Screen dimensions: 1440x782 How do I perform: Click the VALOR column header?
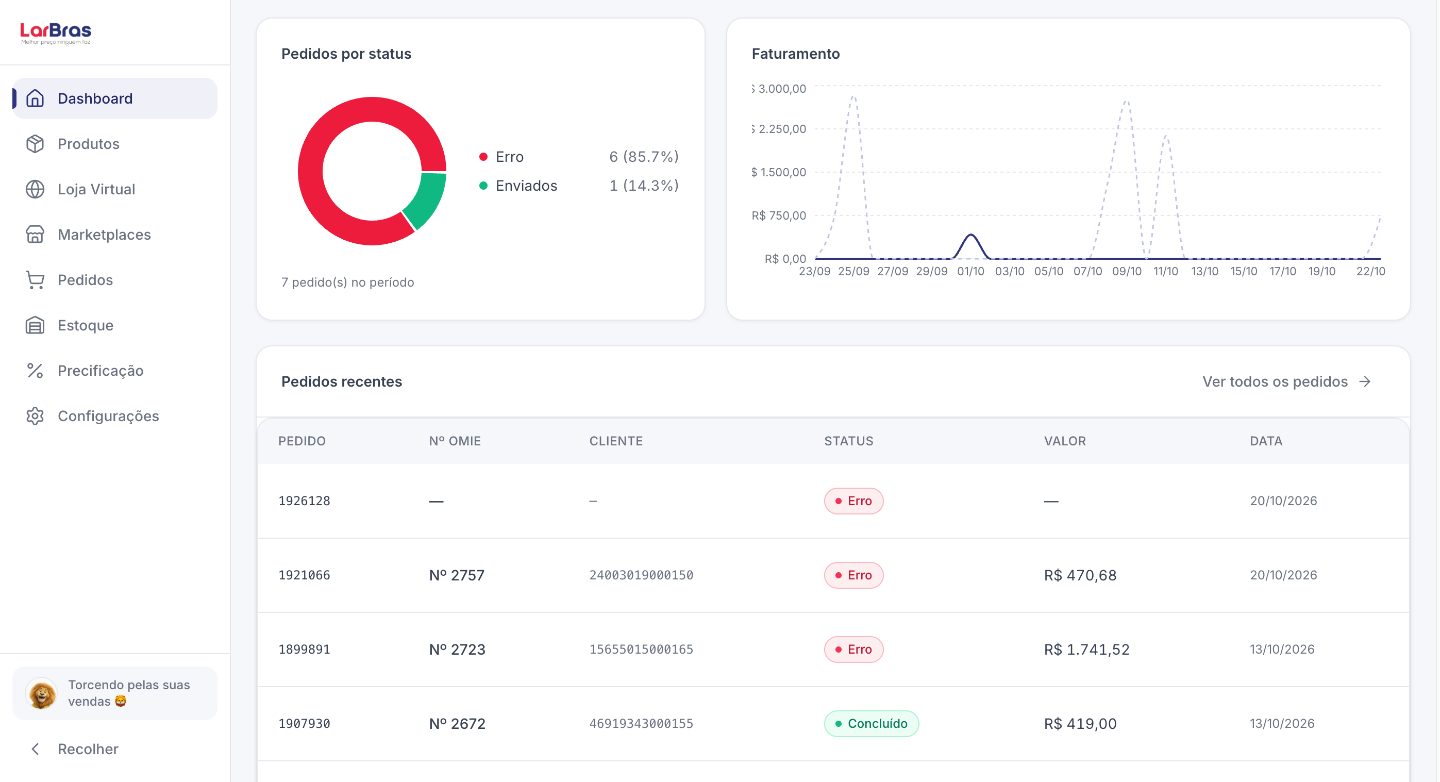tap(1065, 441)
